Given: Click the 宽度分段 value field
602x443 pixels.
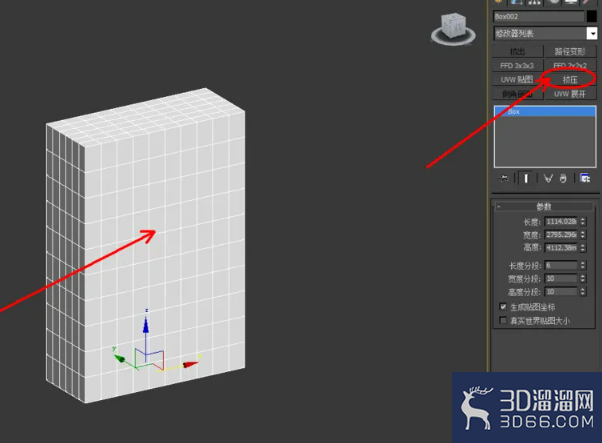Looking at the screenshot, I should coord(561,279).
